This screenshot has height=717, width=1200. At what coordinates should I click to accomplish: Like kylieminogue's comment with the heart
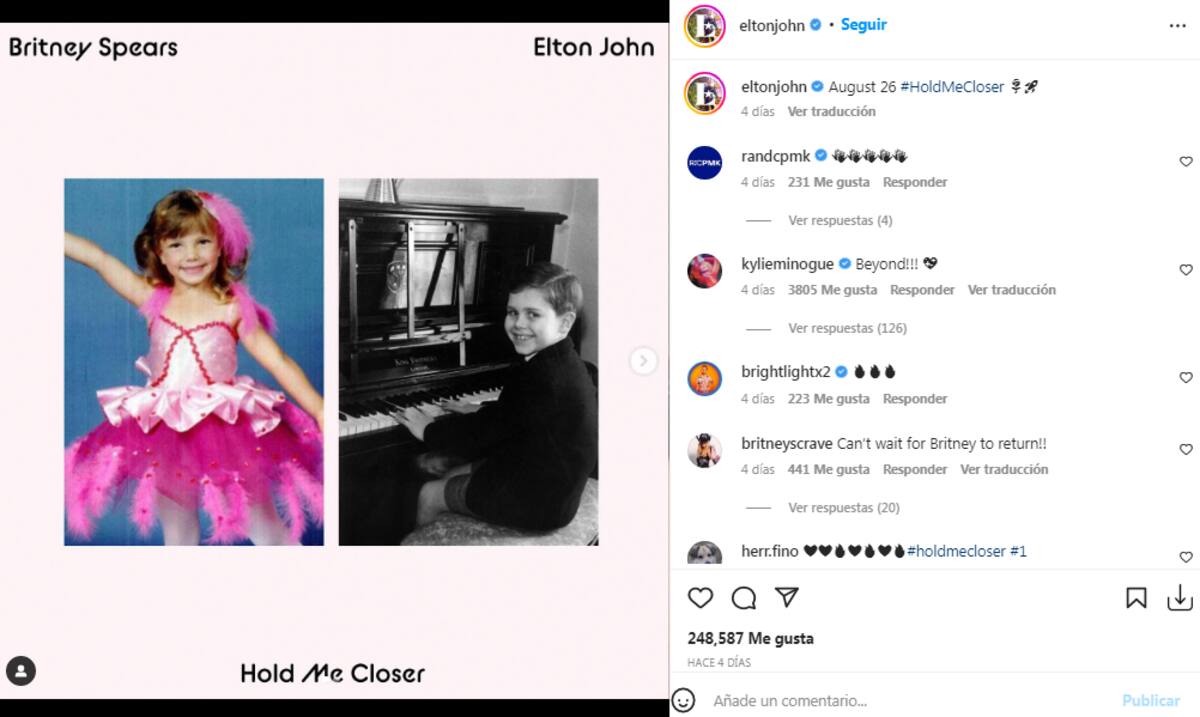1186,270
